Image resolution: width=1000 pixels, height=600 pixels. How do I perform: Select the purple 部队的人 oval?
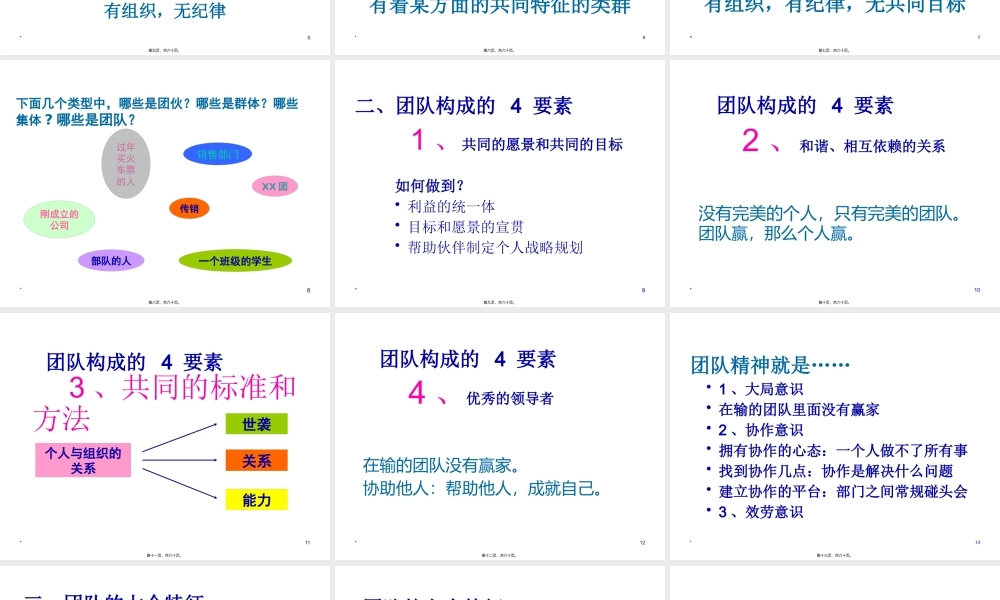coord(110,260)
